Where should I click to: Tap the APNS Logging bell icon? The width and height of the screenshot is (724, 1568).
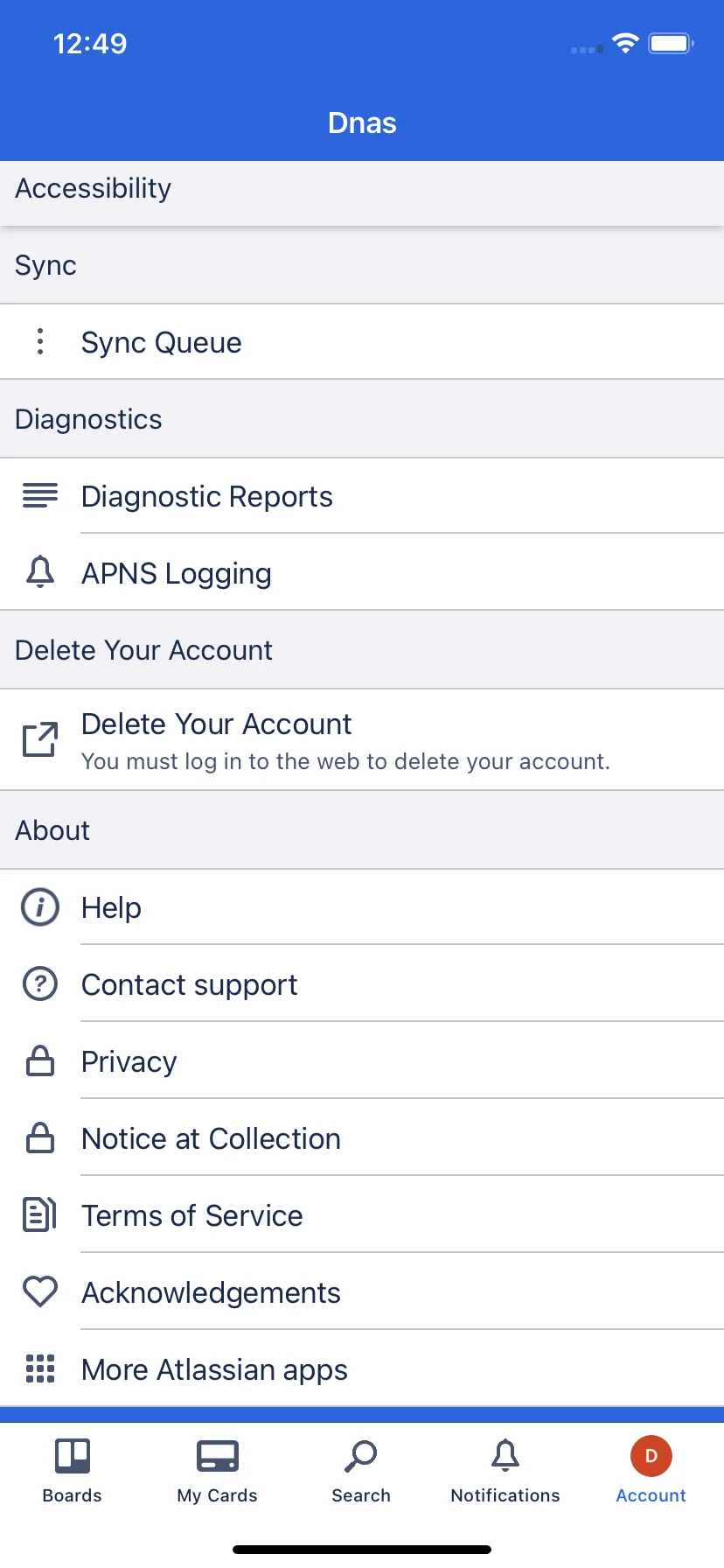pyautogui.click(x=40, y=572)
